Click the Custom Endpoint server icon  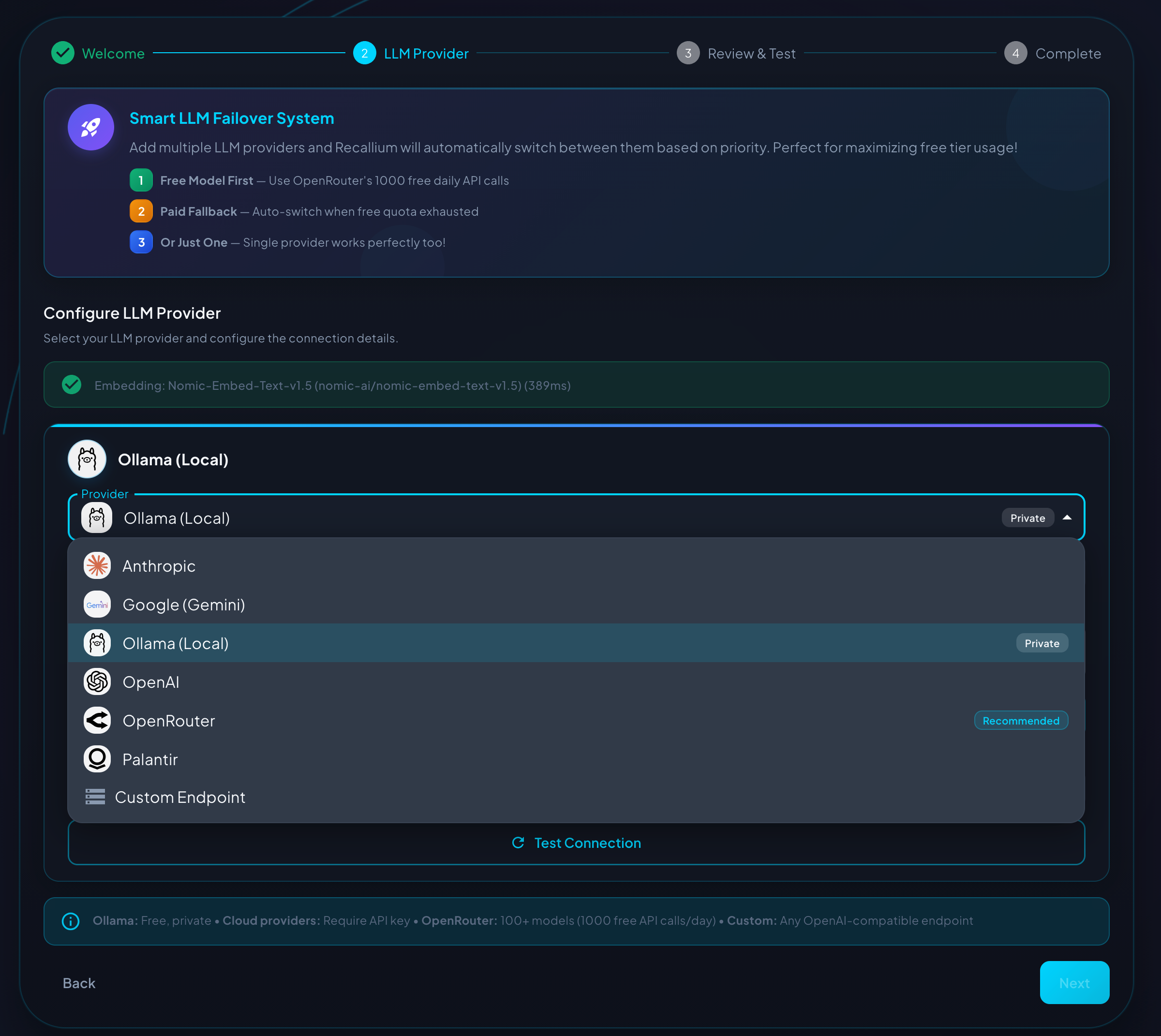(x=95, y=797)
